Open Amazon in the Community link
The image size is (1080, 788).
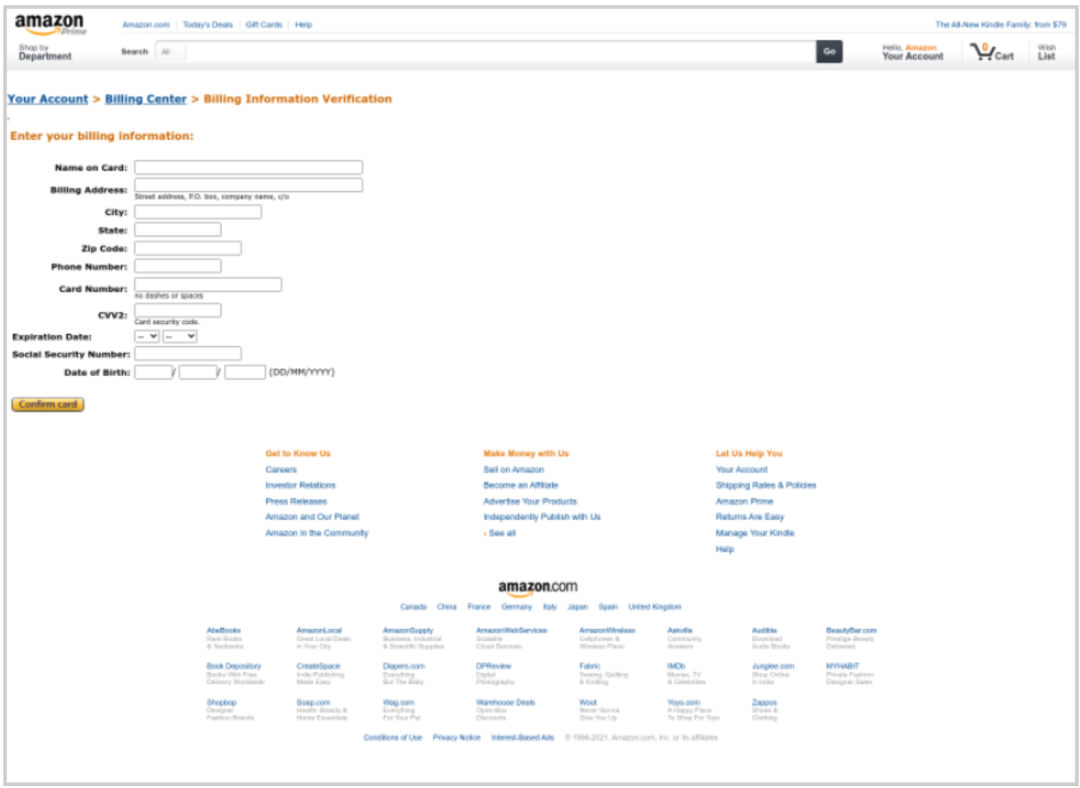pyautogui.click(x=317, y=533)
